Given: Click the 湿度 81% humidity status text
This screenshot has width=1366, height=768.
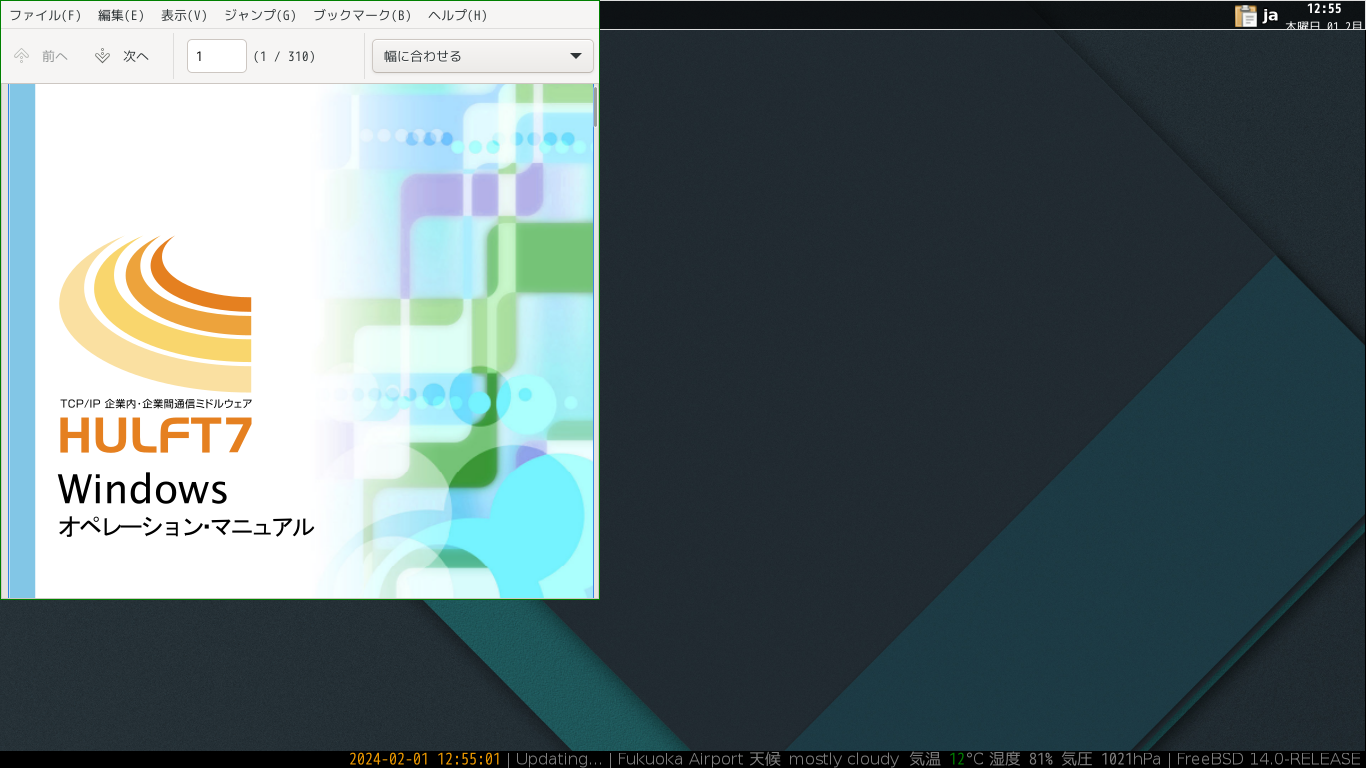Looking at the screenshot, I should (x=1021, y=759).
